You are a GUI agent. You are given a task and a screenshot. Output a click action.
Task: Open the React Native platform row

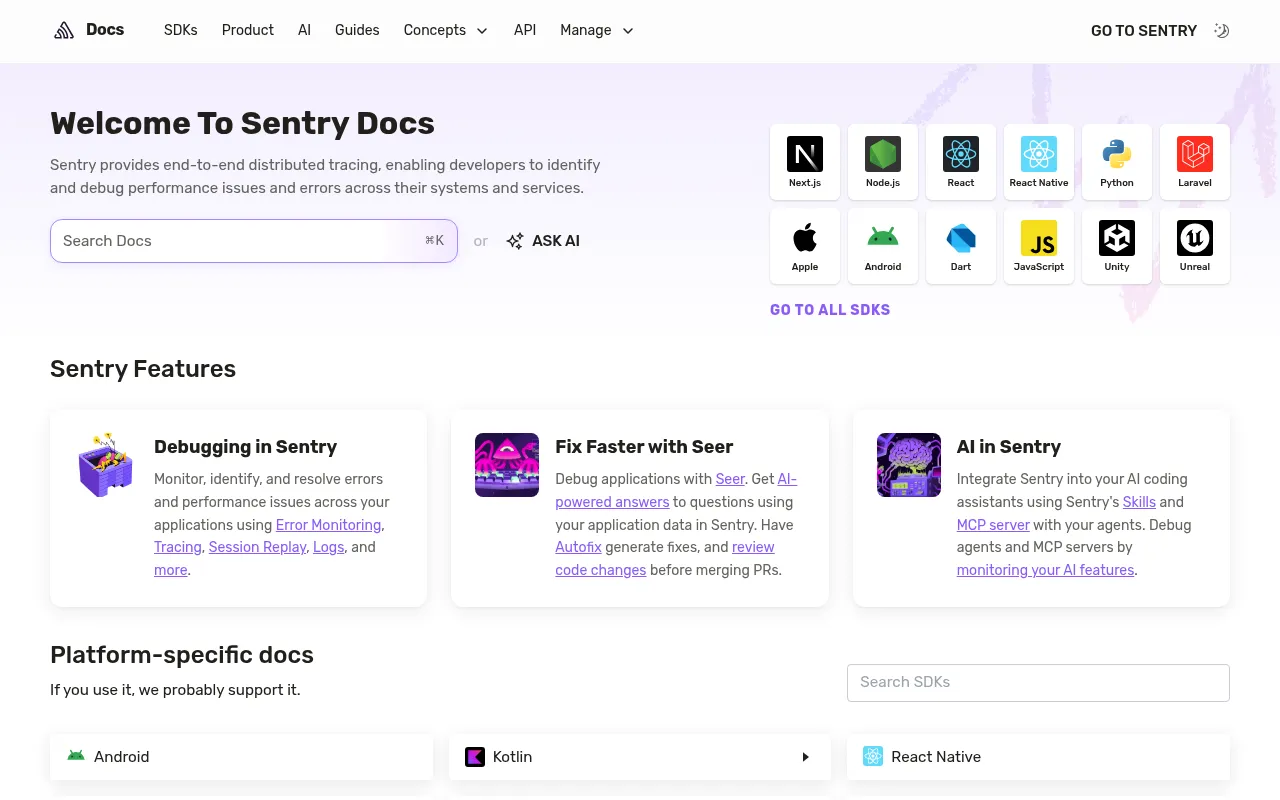tap(1038, 757)
